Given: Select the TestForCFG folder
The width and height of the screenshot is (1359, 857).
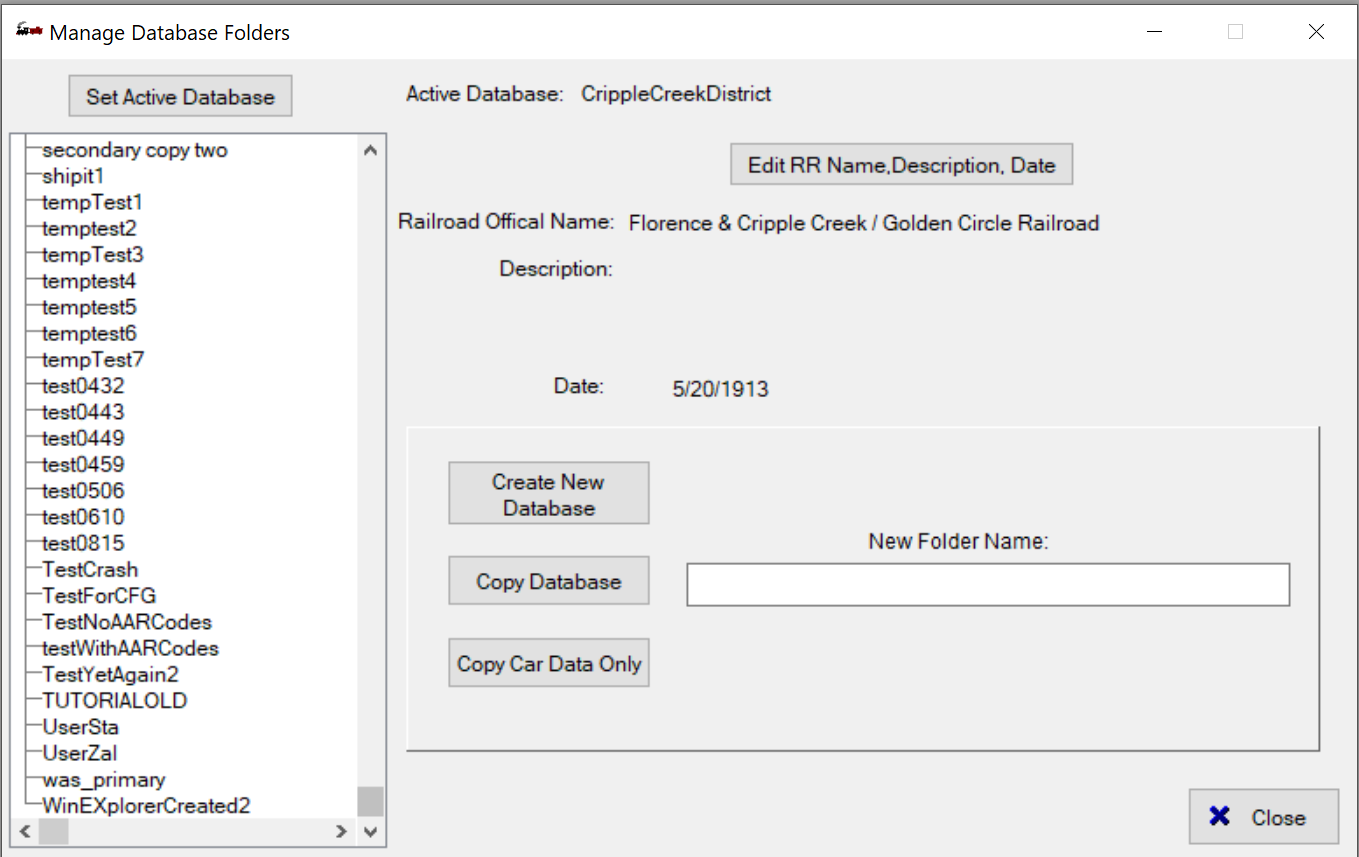Looking at the screenshot, I should [99, 595].
